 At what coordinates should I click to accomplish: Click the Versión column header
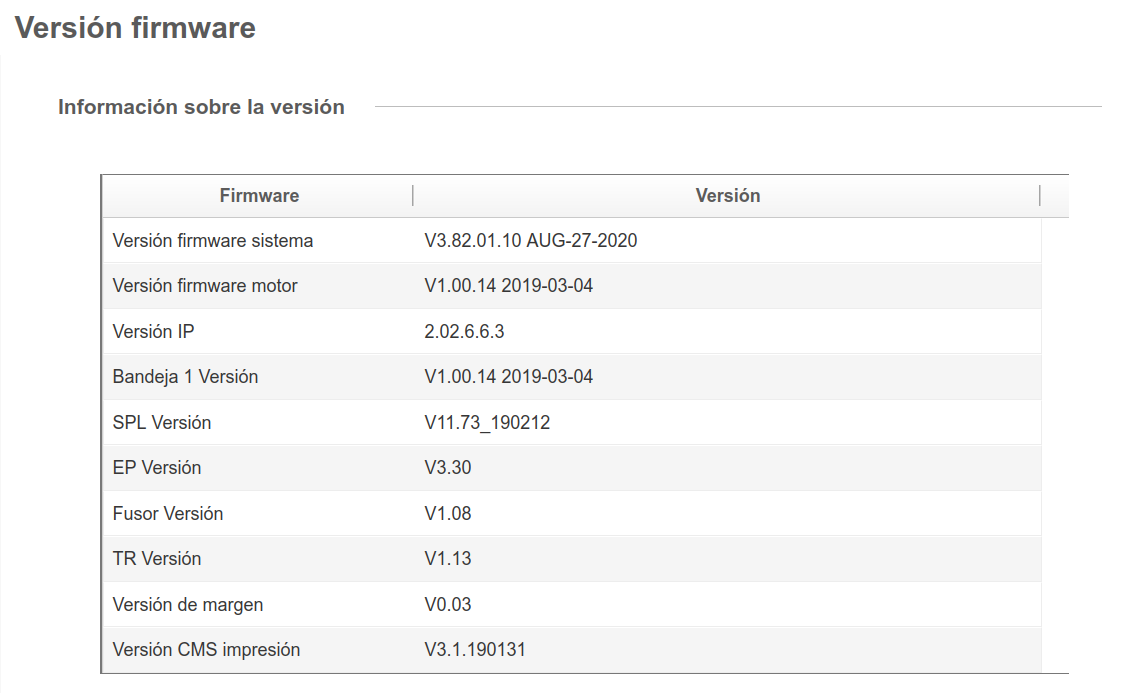pos(727,196)
